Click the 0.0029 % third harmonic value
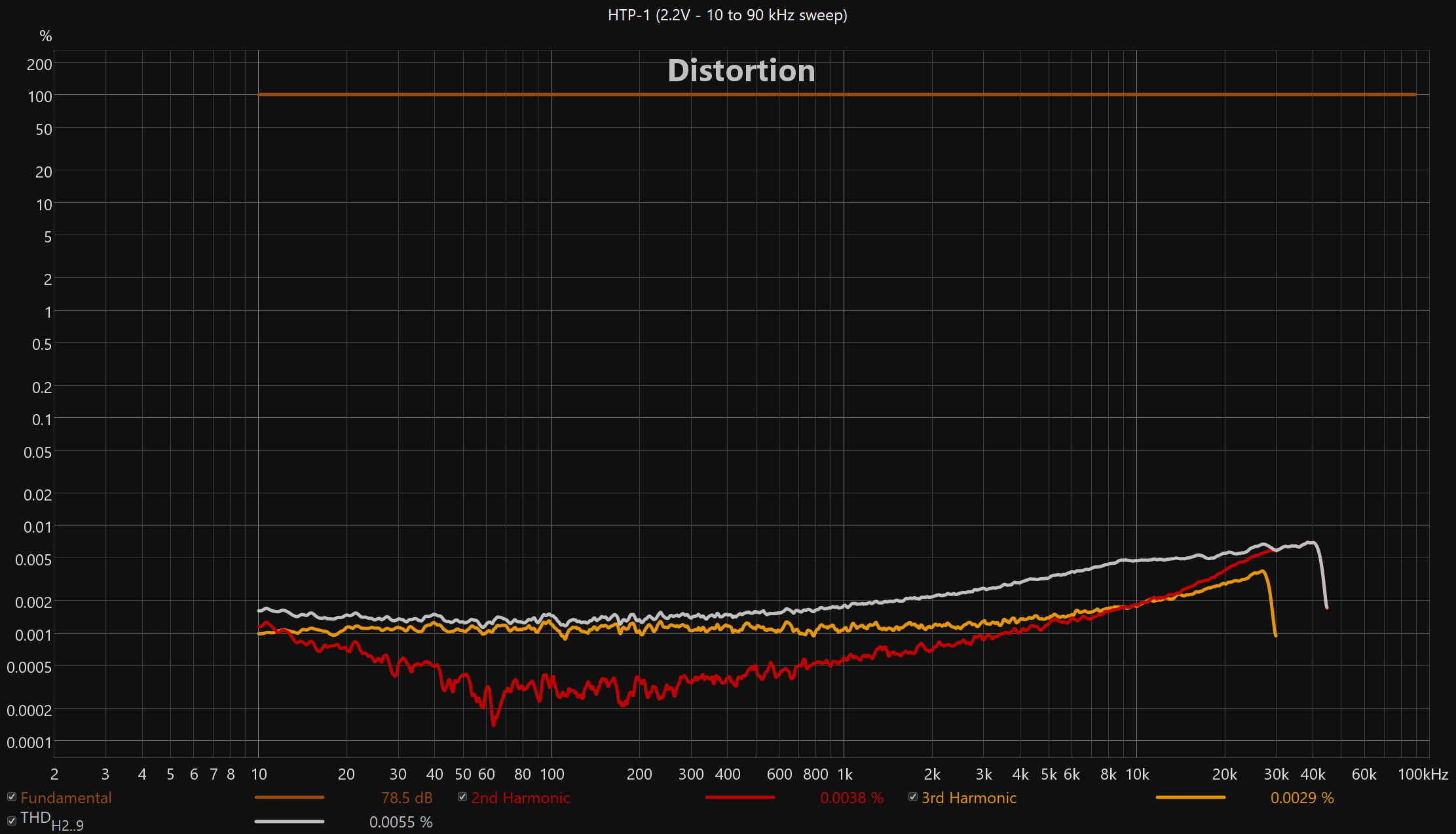The width and height of the screenshot is (1456, 834). tap(1302, 798)
